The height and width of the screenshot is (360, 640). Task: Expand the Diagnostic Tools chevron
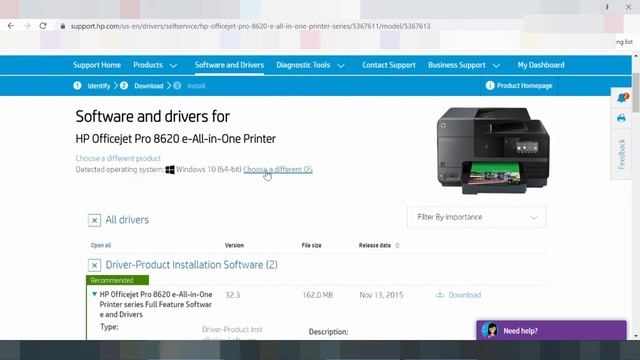click(x=341, y=65)
